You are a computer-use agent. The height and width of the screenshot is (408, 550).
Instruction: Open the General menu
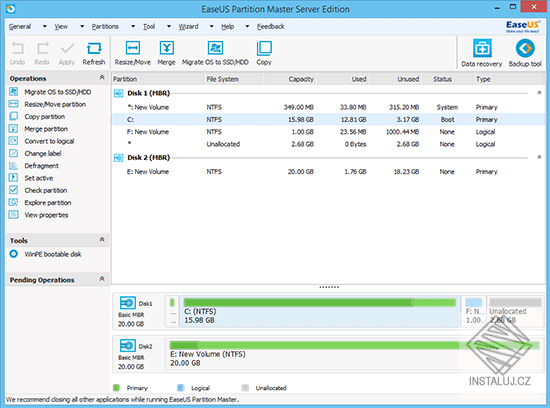tap(20, 26)
